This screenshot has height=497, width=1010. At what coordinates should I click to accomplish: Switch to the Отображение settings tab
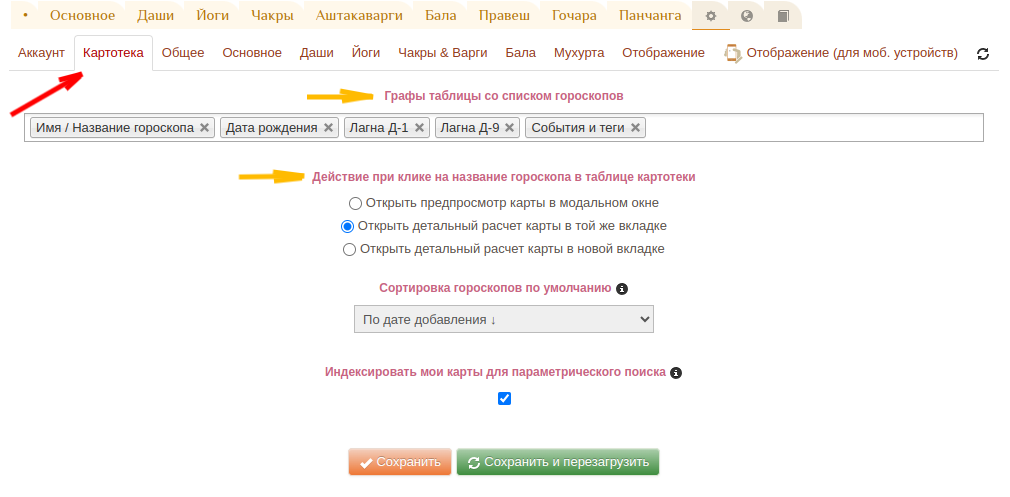coord(663,53)
